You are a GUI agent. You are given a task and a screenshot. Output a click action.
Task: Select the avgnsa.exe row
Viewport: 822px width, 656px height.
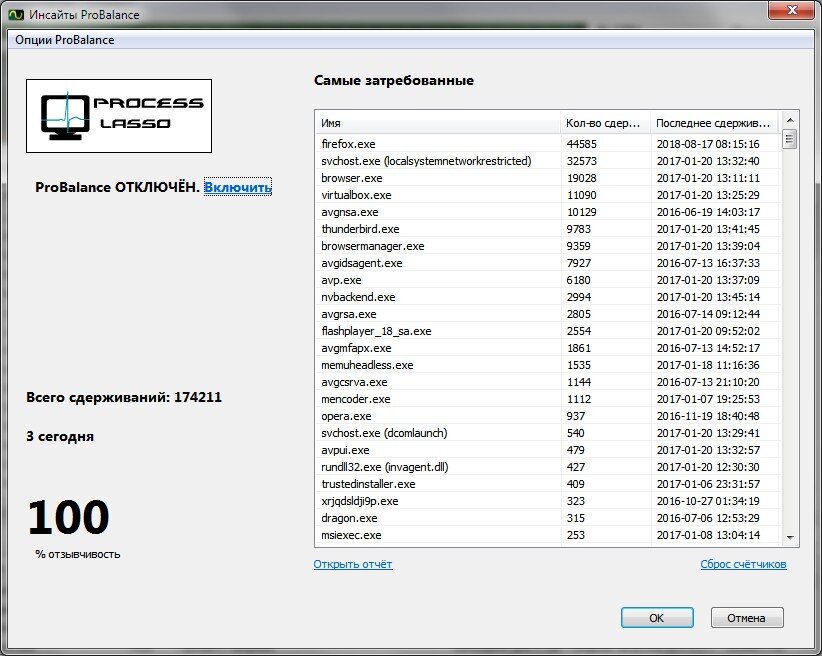(x=548, y=212)
